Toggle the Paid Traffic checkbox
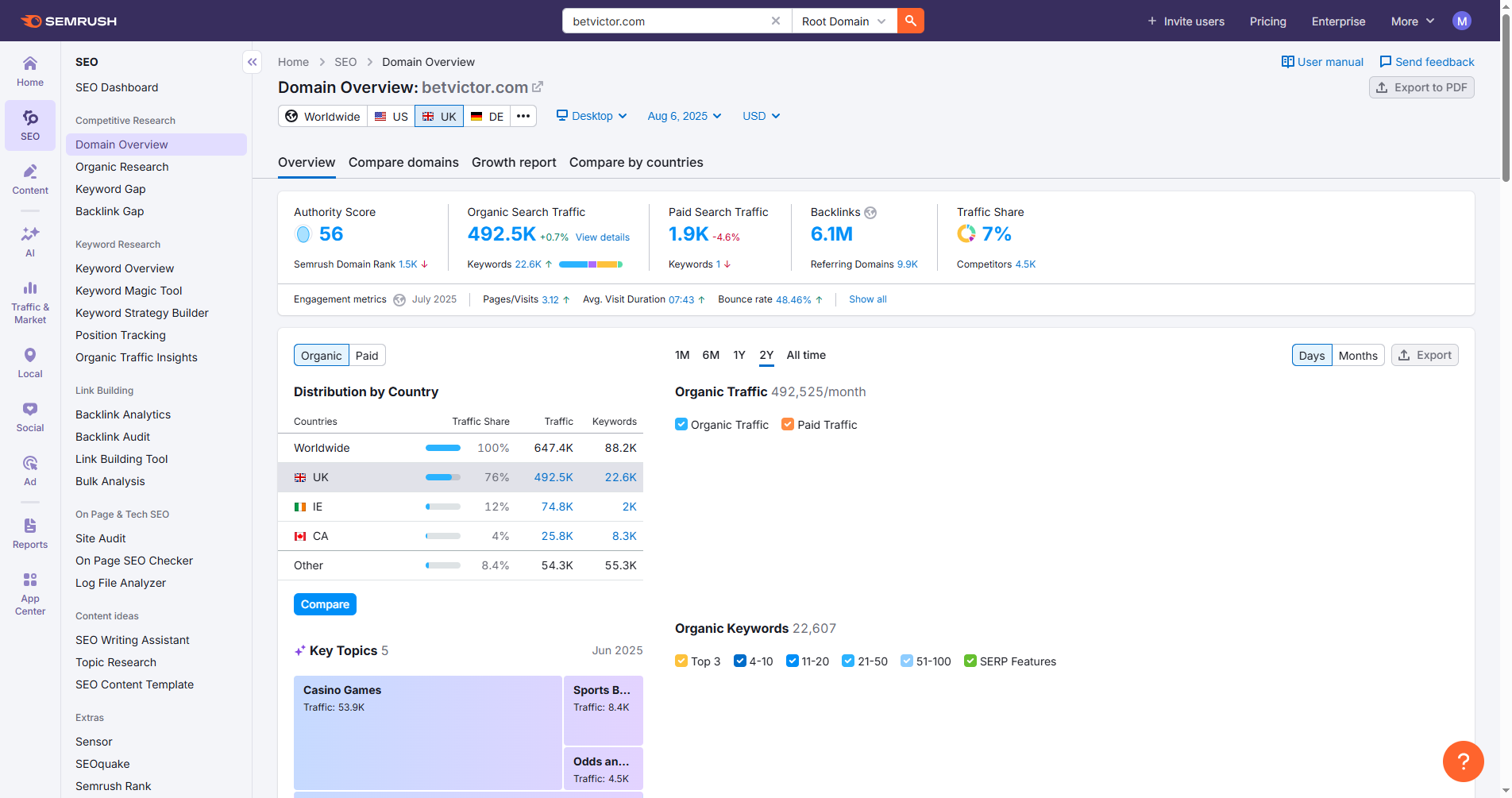The image size is (1512, 798). [788, 424]
